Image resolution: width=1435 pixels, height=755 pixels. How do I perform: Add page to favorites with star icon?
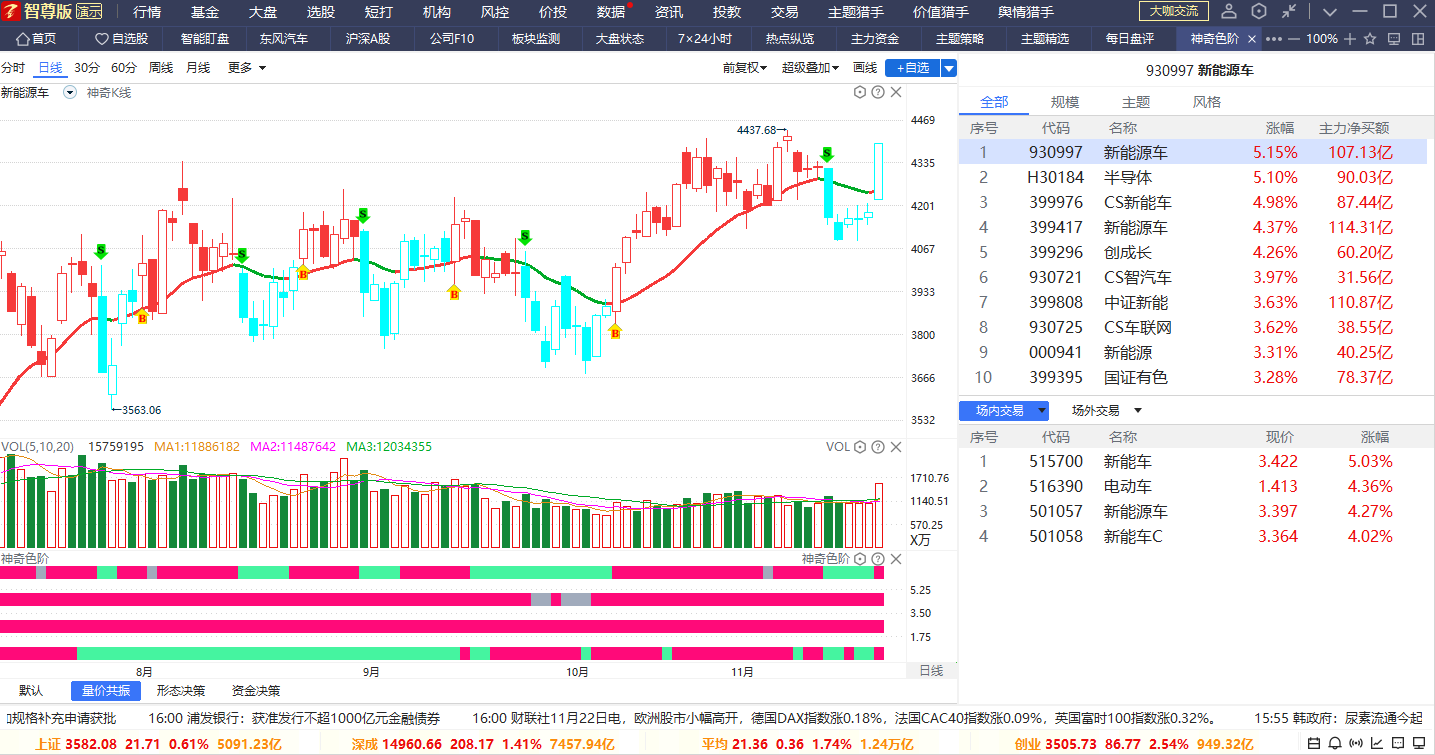point(1370,39)
